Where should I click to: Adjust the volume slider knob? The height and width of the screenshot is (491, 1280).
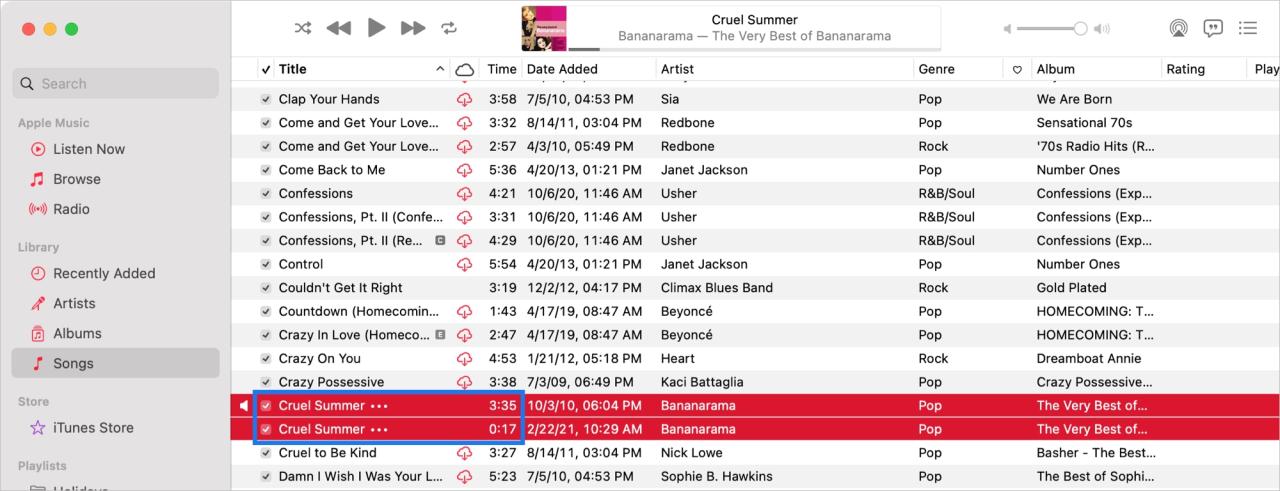tap(1080, 29)
